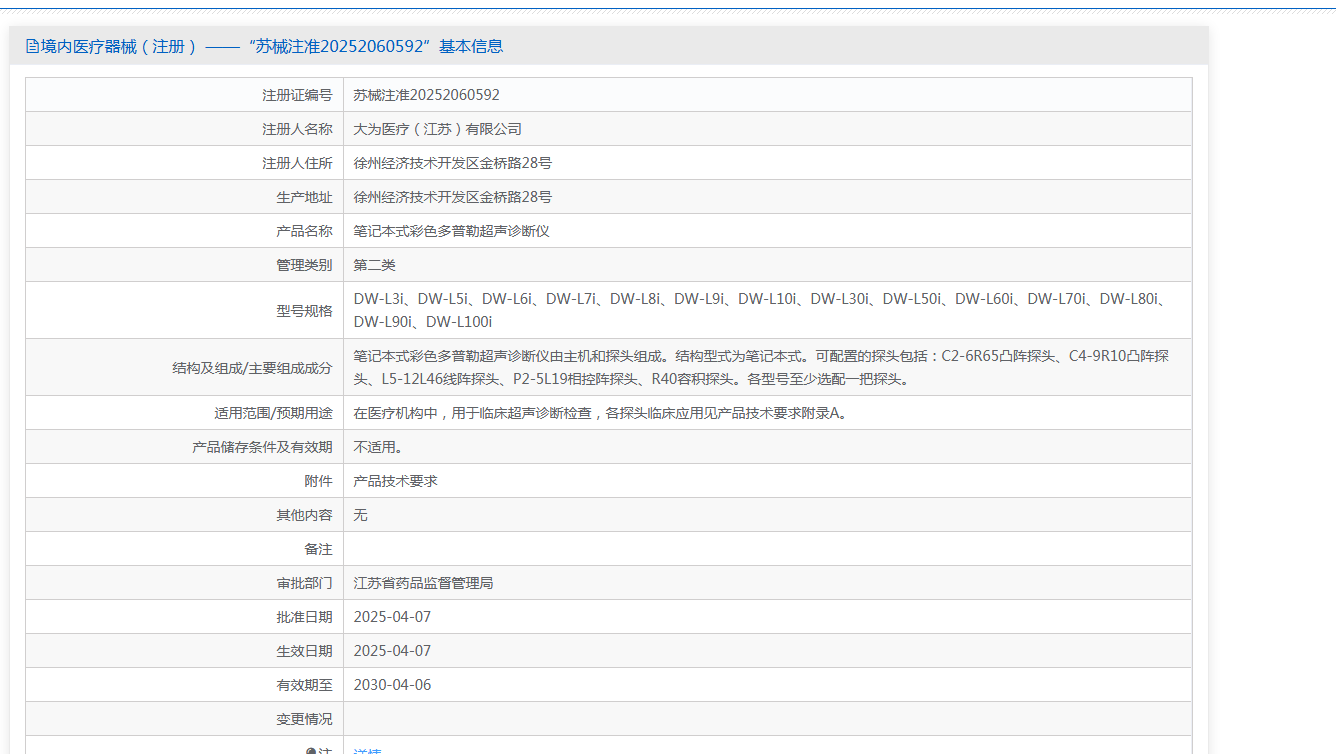1336x754 pixels.
Task: Select the value "第二类"
Action: pos(375,265)
